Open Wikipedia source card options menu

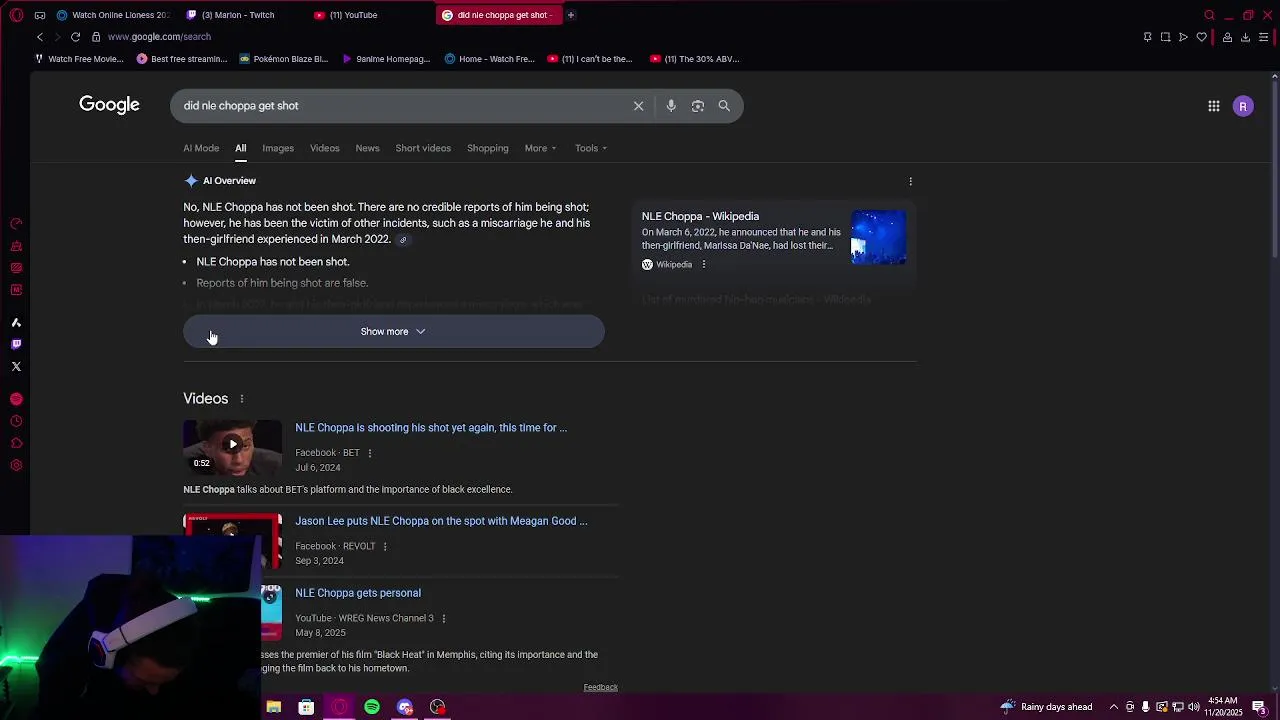703,265
